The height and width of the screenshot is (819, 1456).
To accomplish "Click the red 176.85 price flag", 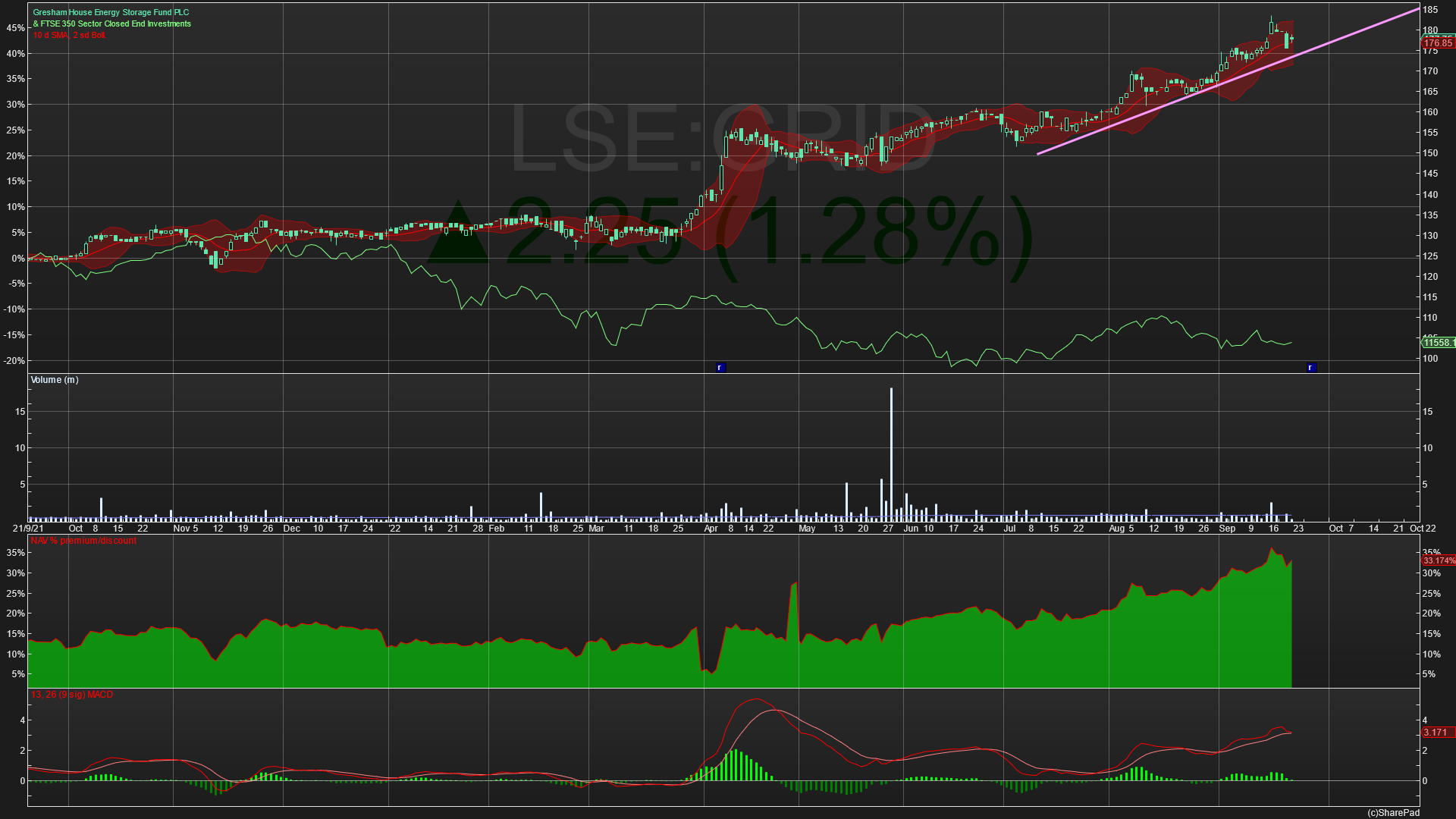I will [1438, 43].
